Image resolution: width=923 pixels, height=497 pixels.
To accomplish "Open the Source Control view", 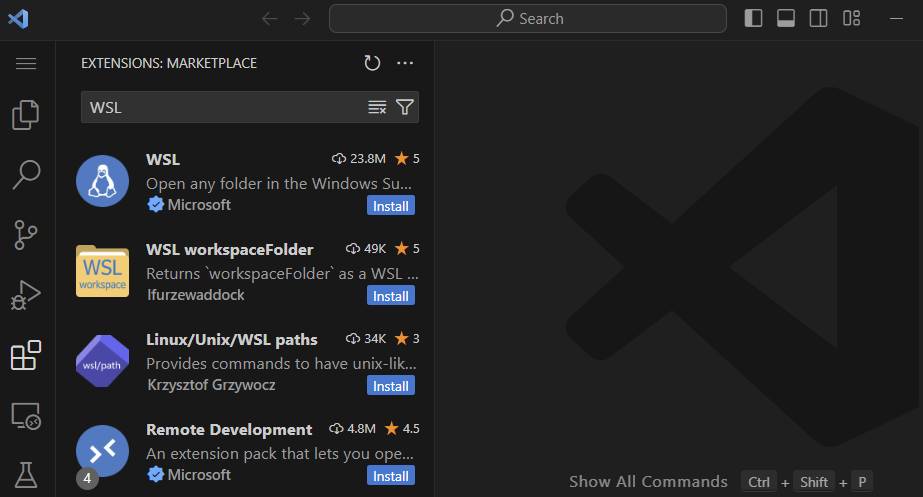I will point(26,235).
